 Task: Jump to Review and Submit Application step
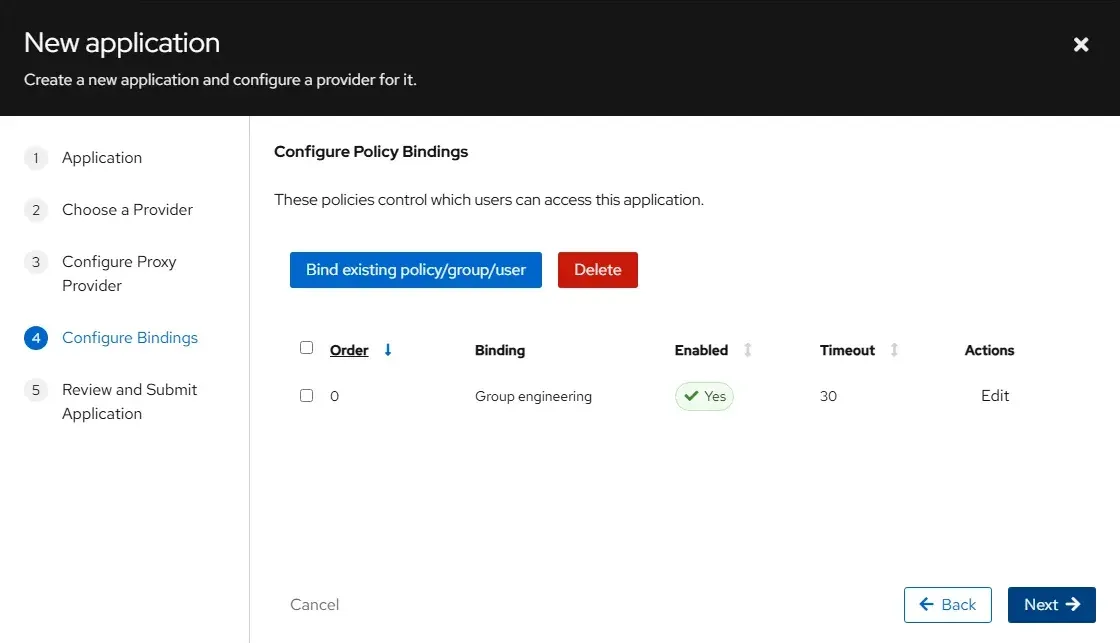pyautogui.click(x=129, y=402)
